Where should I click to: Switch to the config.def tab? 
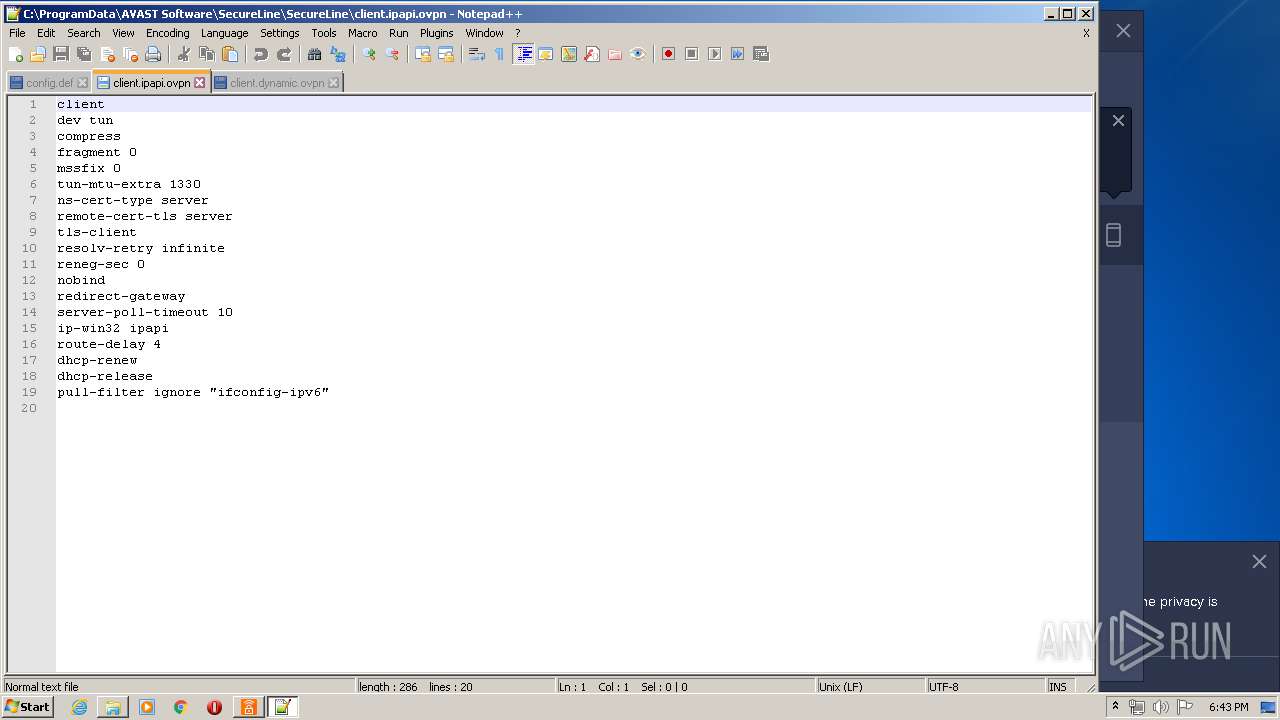point(49,83)
